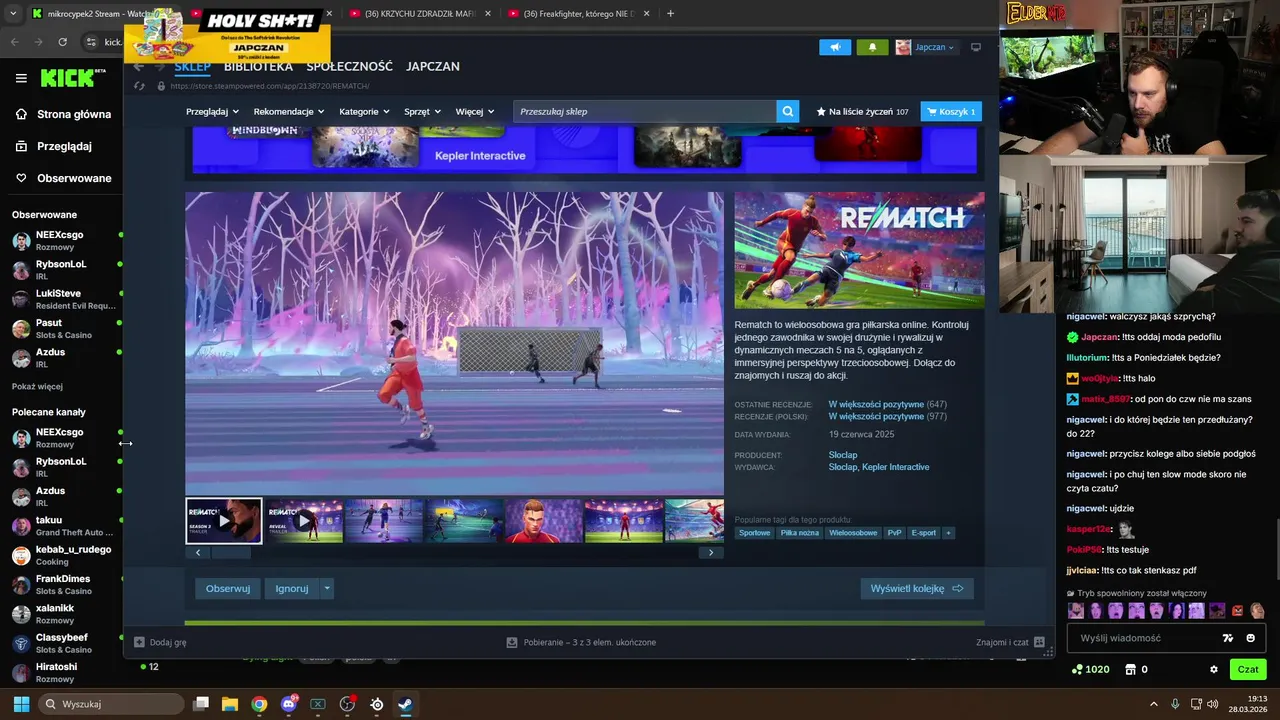Open the Koszyk shopping cart

tap(951, 111)
